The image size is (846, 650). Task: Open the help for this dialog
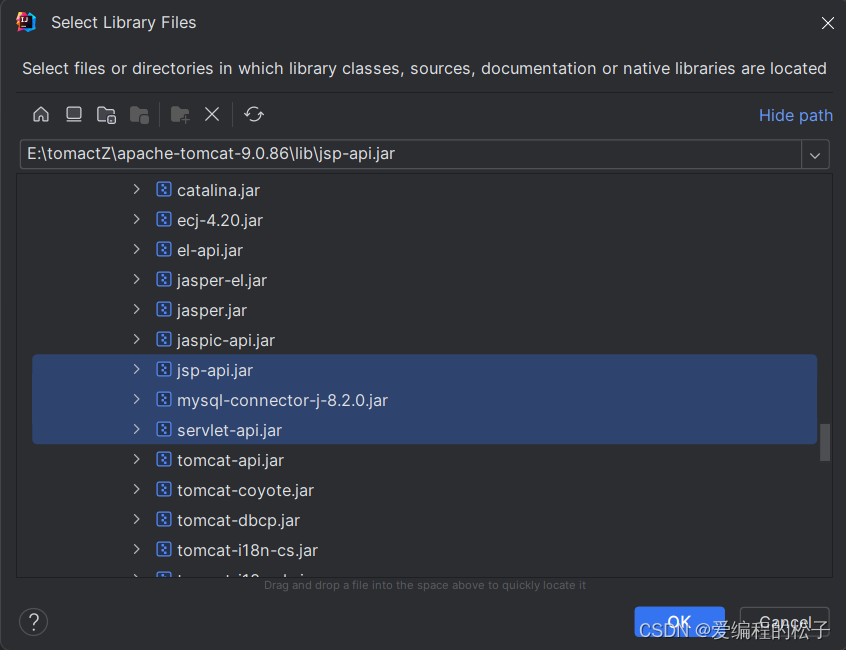point(33,621)
